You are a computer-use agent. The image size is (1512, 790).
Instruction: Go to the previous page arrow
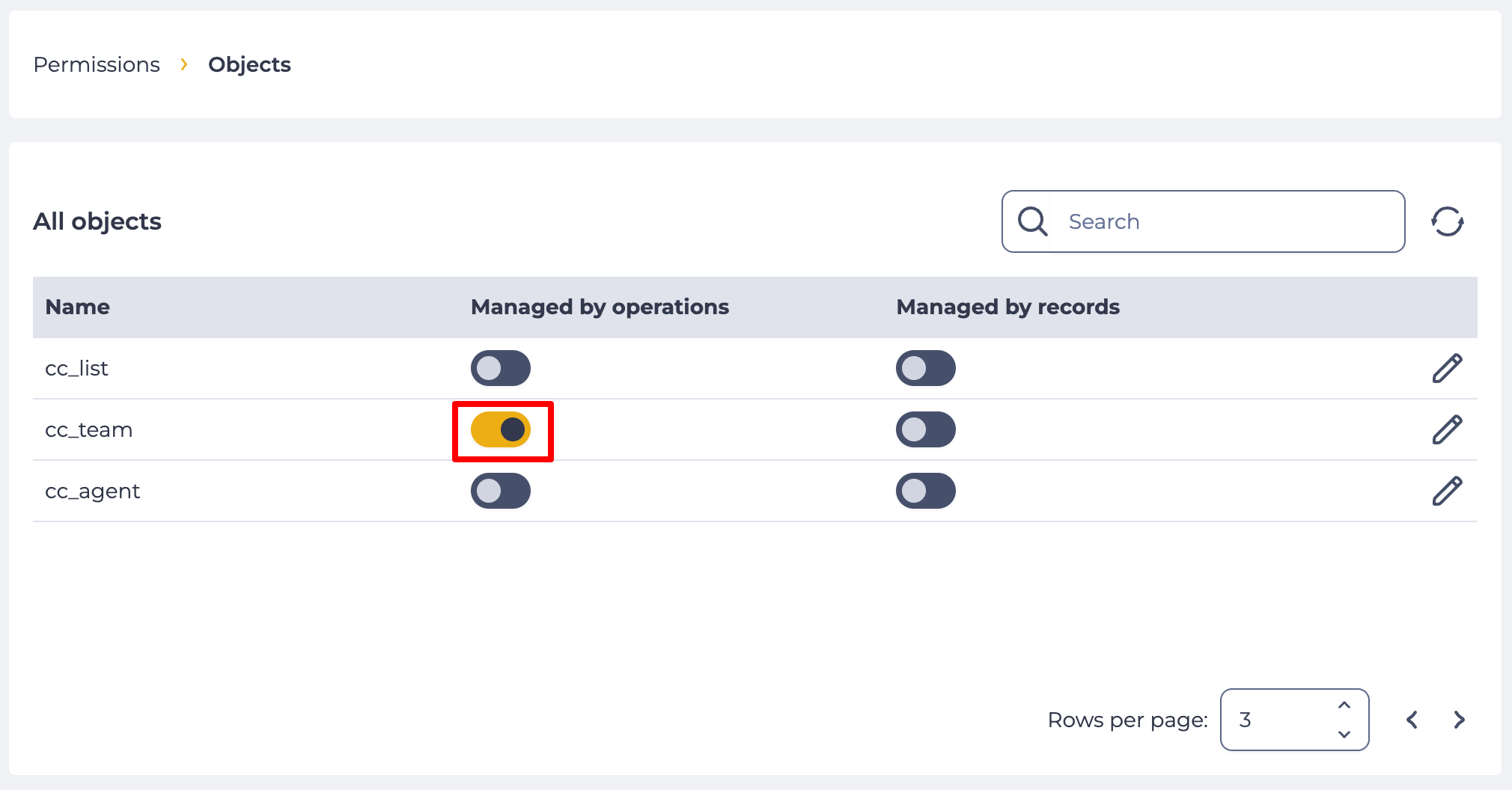pyautogui.click(x=1412, y=720)
